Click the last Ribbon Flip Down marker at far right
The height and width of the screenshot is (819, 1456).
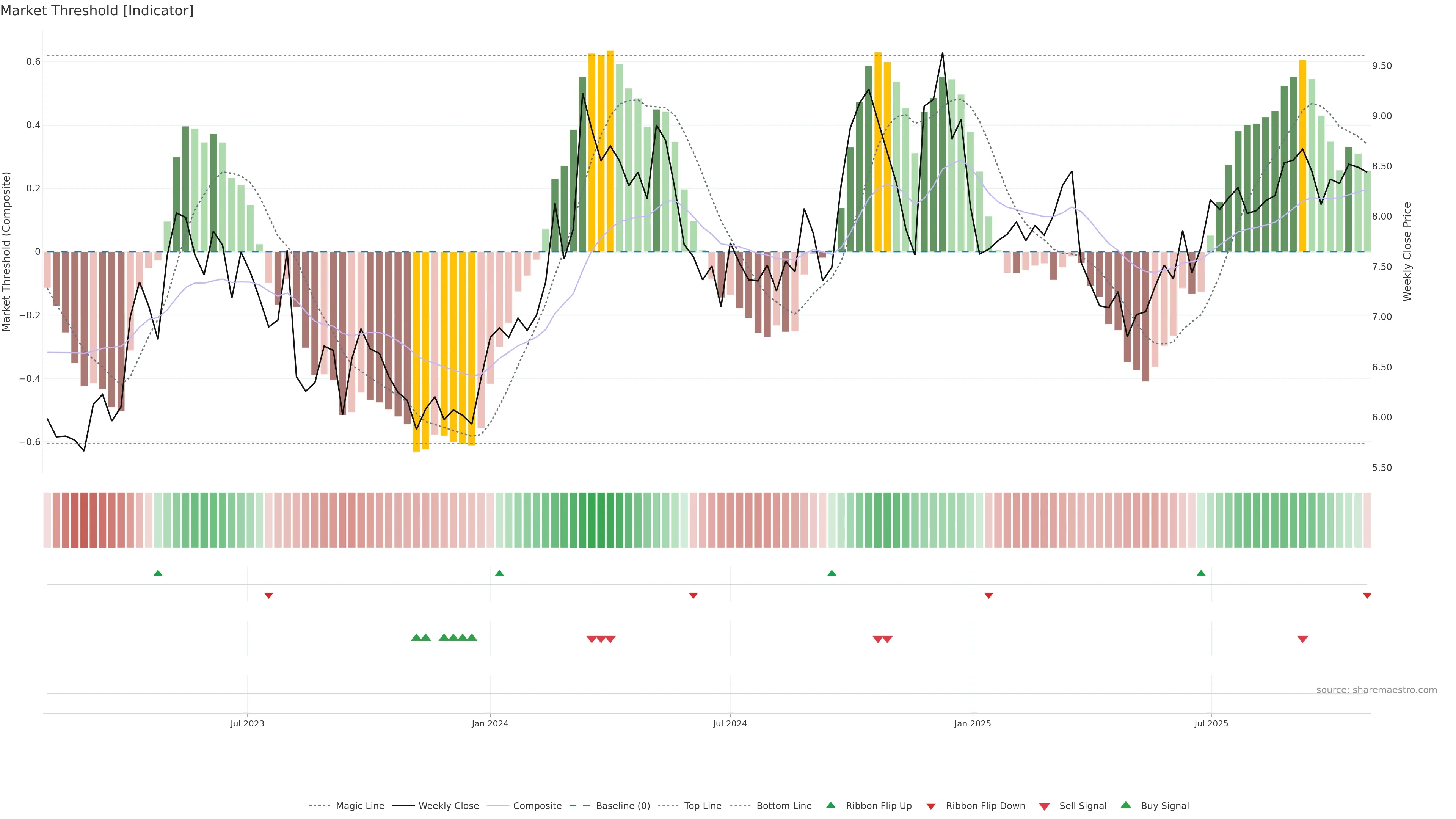tap(1367, 596)
